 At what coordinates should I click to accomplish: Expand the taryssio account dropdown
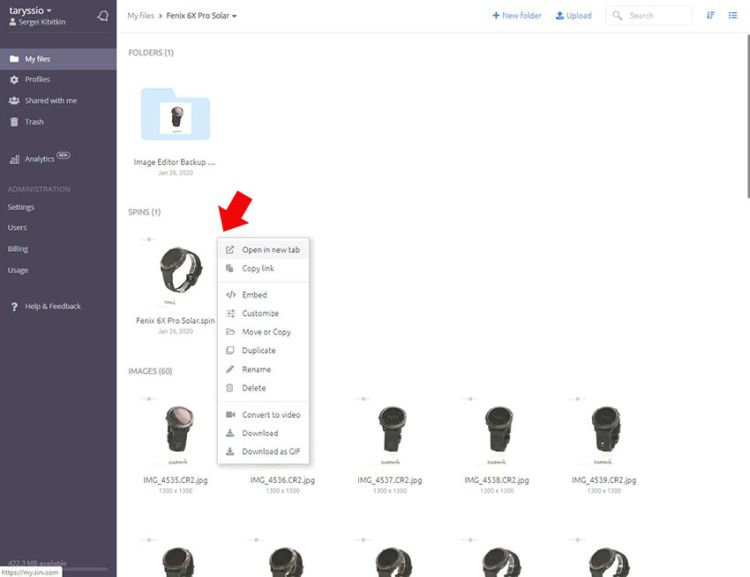coord(30,10)
